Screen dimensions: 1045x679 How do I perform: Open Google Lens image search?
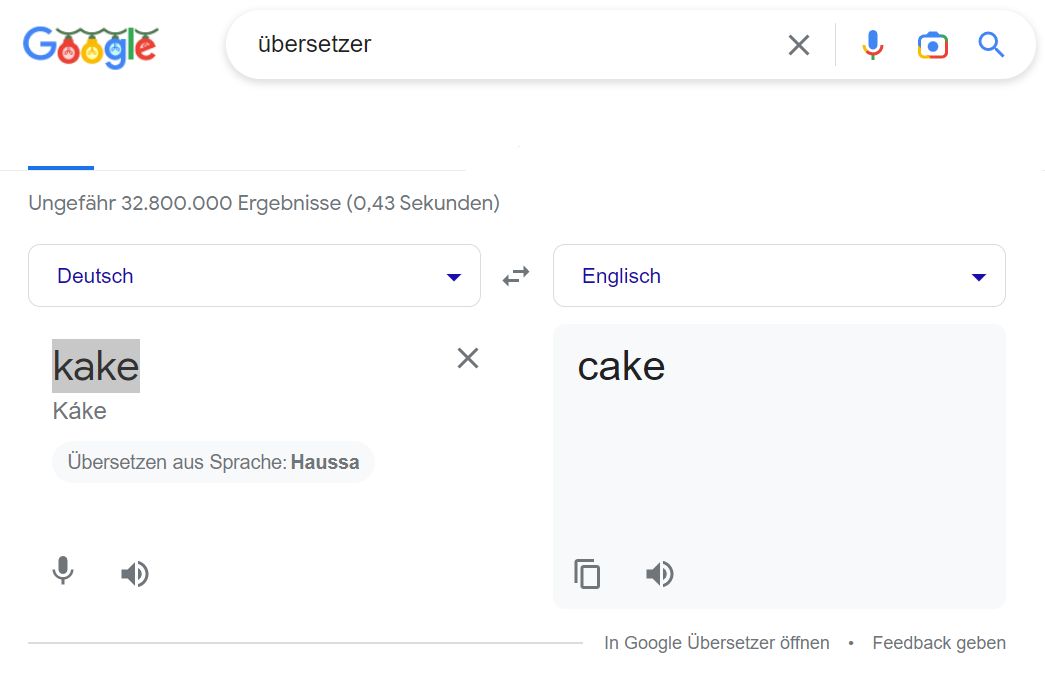[x=932, y=45]
